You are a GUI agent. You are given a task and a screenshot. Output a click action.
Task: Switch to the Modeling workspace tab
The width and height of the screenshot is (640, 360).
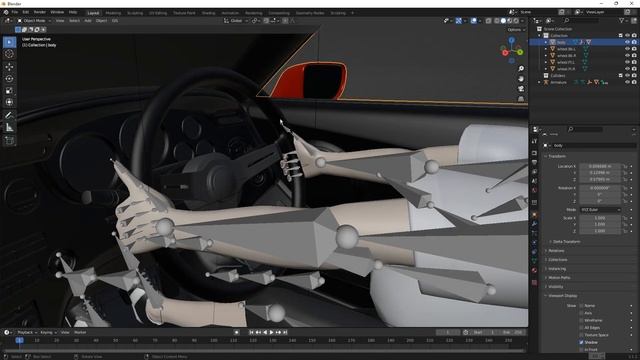tap(113, 13)
